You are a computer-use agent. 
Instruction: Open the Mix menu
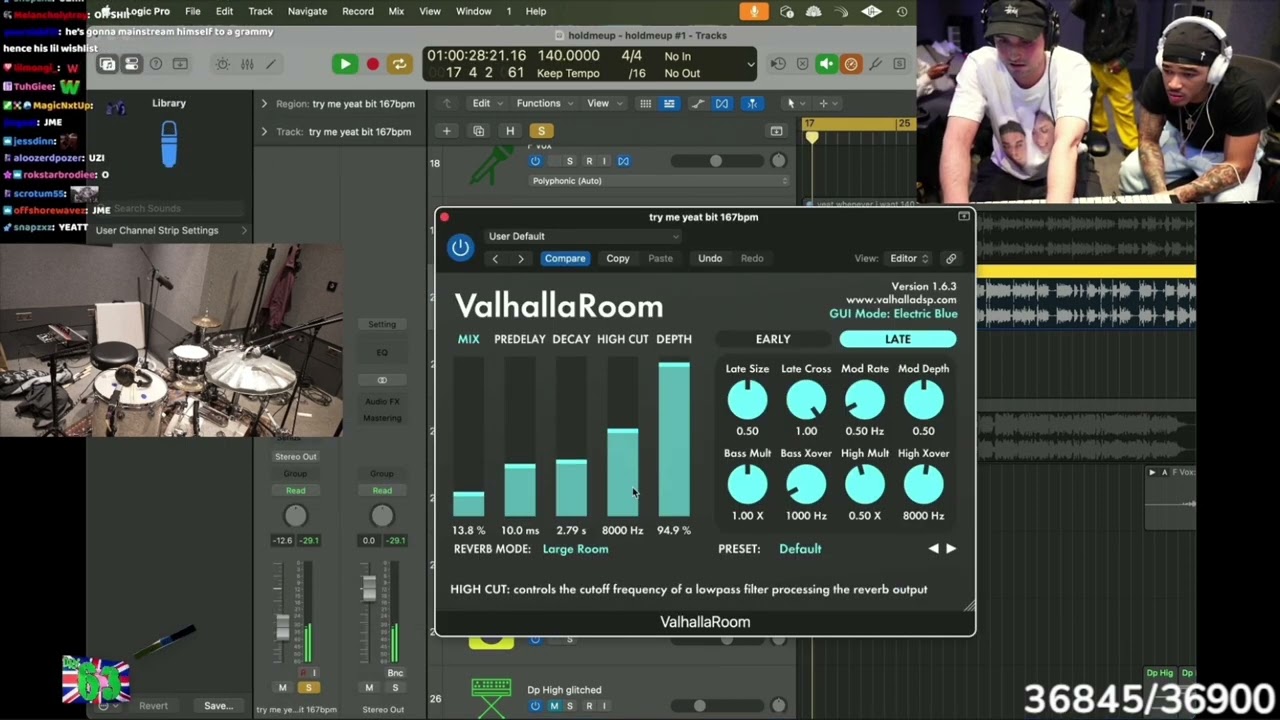tap(396, 11)
